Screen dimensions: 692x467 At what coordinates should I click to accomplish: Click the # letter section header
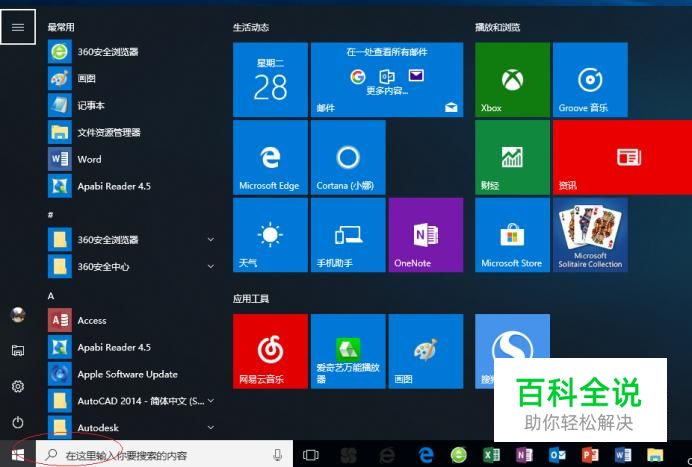click(50, 215)
